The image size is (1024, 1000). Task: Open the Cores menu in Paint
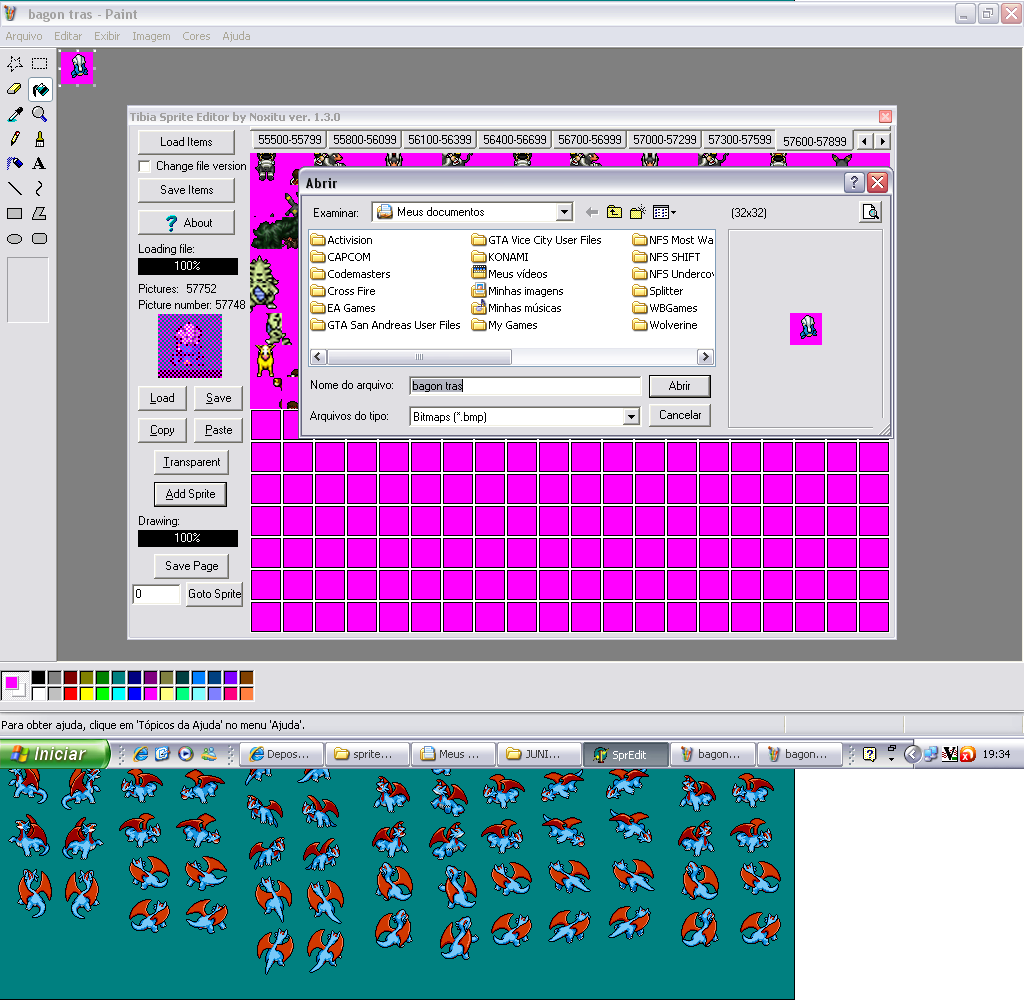click(x=196, y=36)
